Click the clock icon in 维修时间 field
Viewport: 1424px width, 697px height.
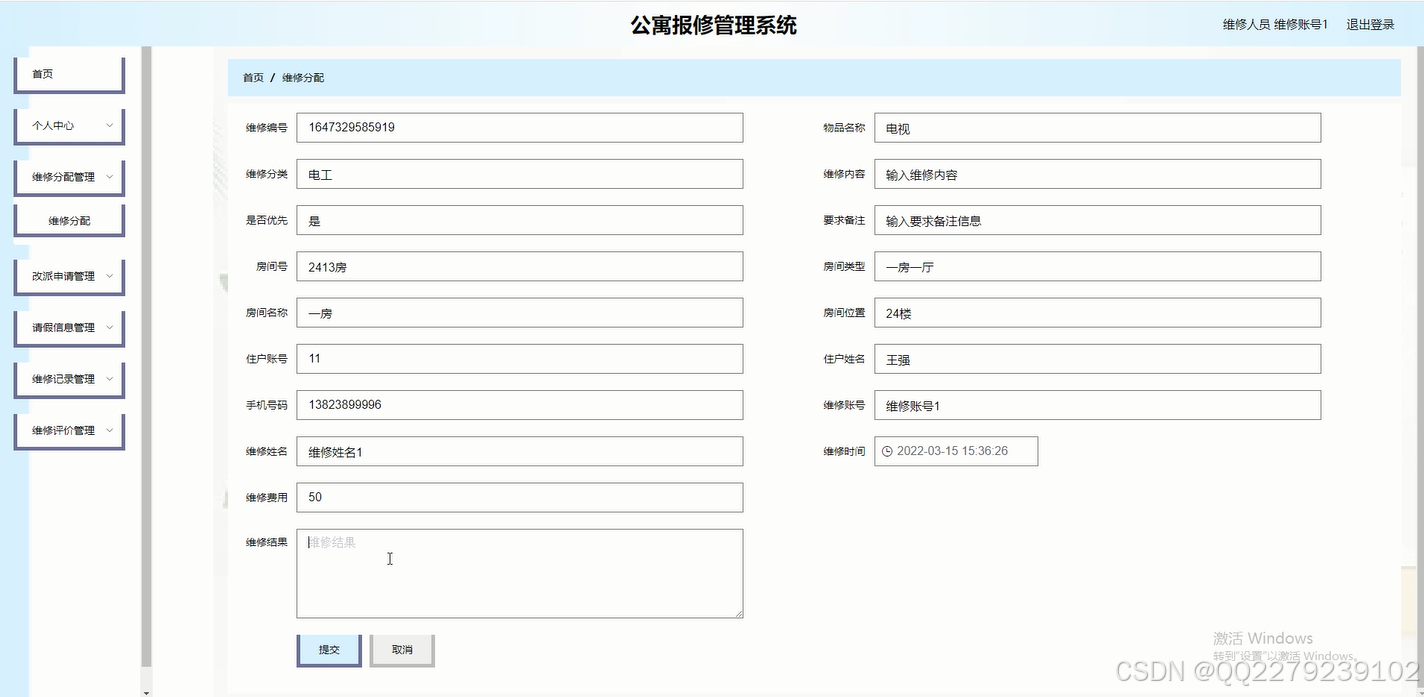tap(886, 451)
